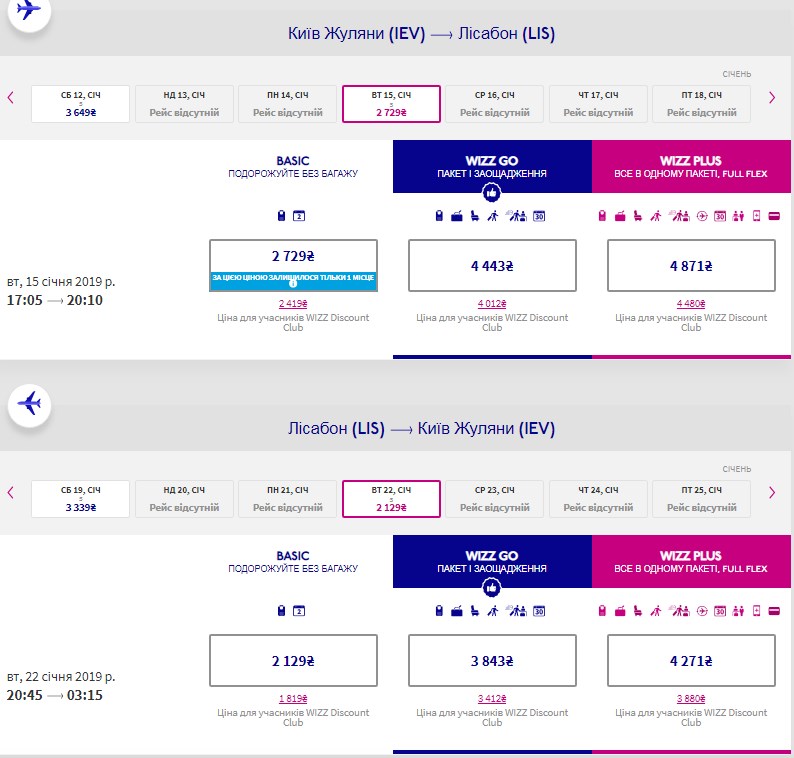
Task: Open the info icon under the 2 729₴ fare
Action: (x=293, y=284)
